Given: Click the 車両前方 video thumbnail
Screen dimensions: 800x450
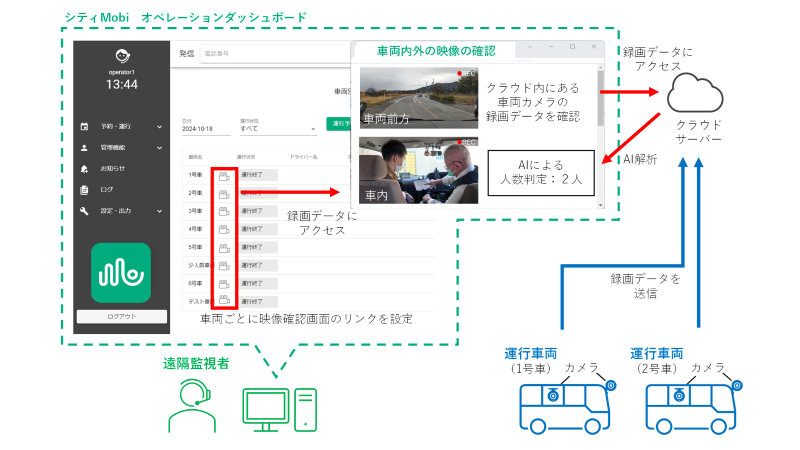Looking at the screenshot, I should pos(419,98).
